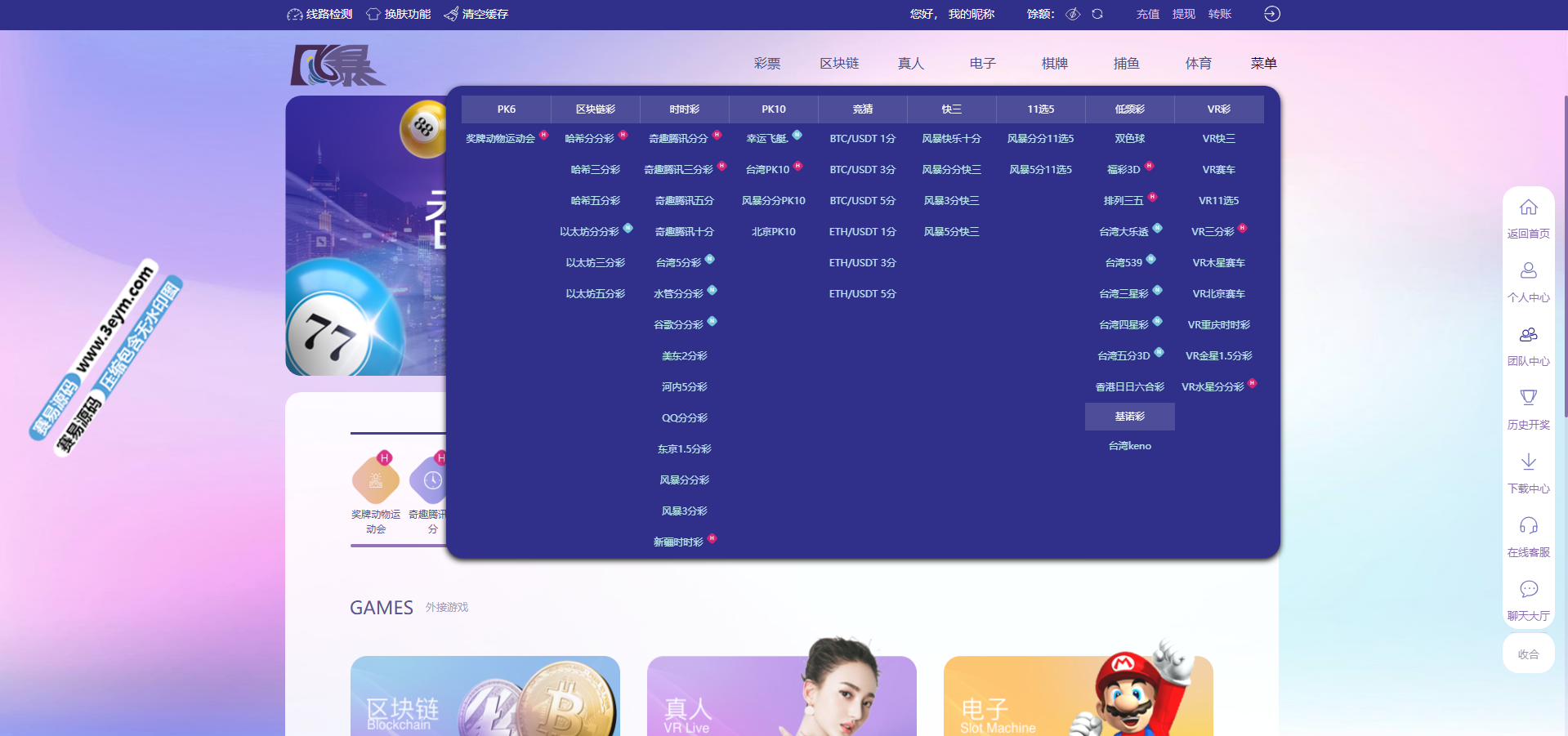Image resolution: width=1568 pixels, height=736 pixels.
Task: Click 线路检测 line check button
Action: [319, 14]
